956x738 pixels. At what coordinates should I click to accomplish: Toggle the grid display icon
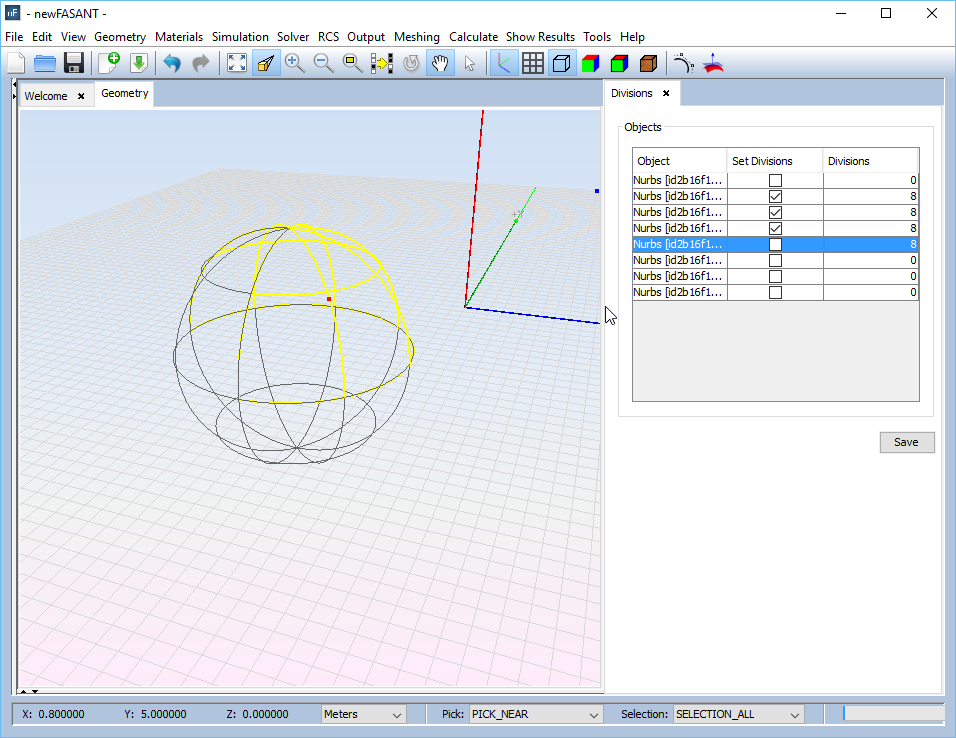click(533, 63)
